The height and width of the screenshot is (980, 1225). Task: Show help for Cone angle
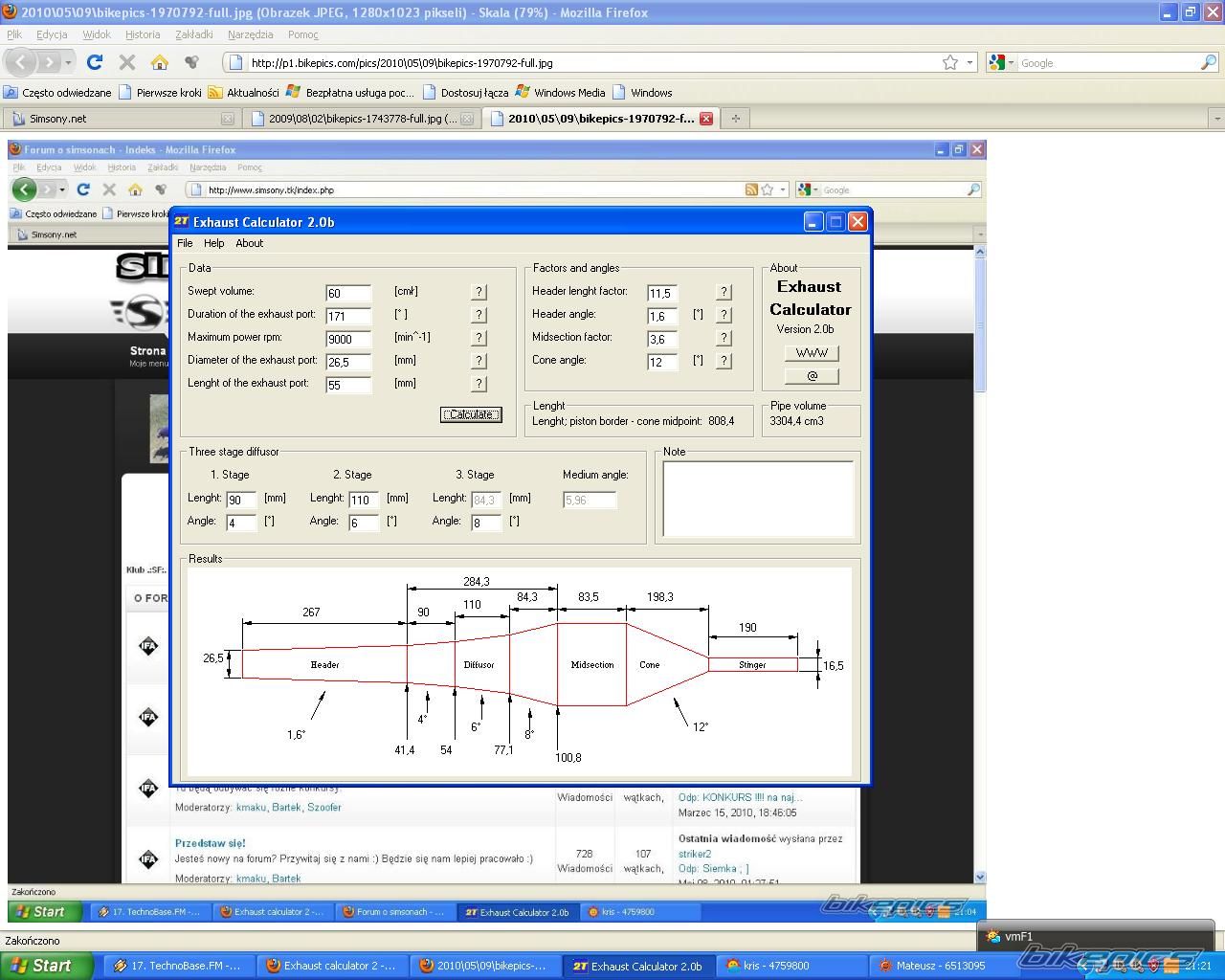(724, 361)
